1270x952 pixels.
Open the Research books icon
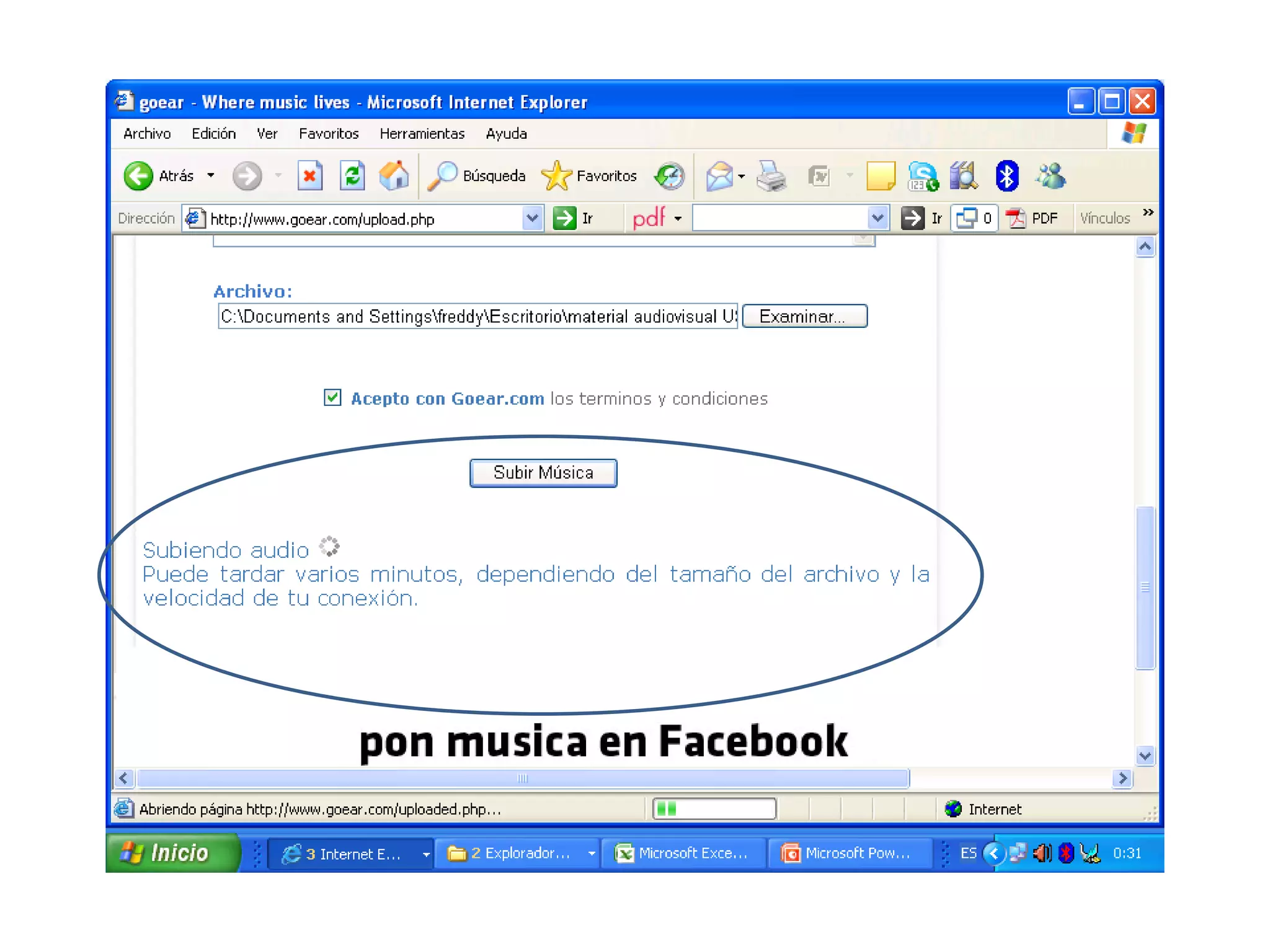[x=964, y=177]
